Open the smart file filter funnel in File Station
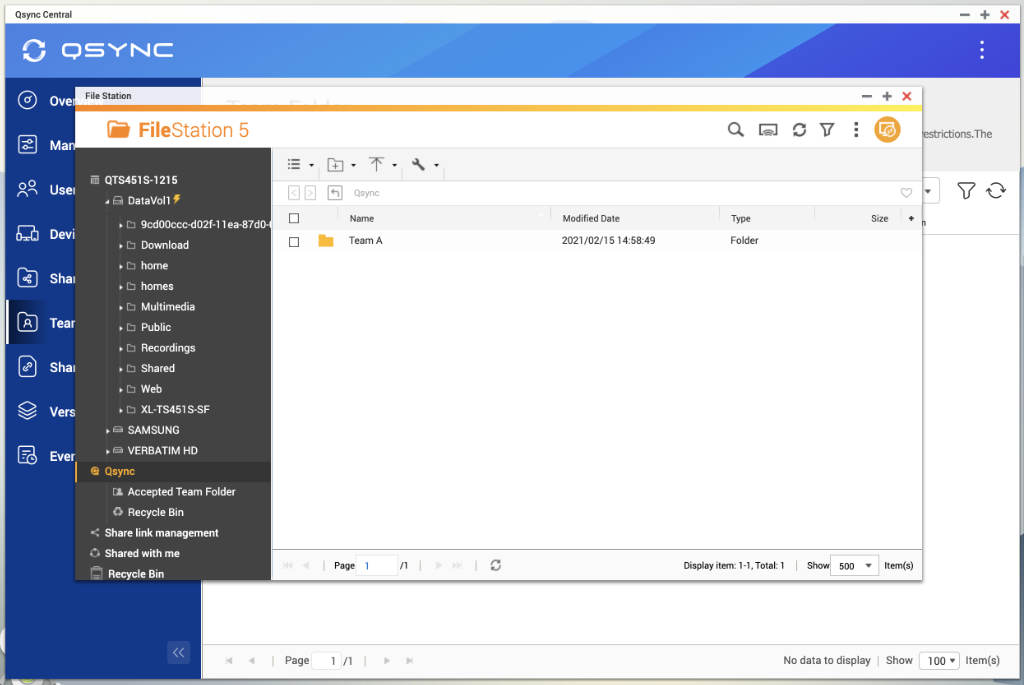1024x685 pixels. [x=827, y=130]
